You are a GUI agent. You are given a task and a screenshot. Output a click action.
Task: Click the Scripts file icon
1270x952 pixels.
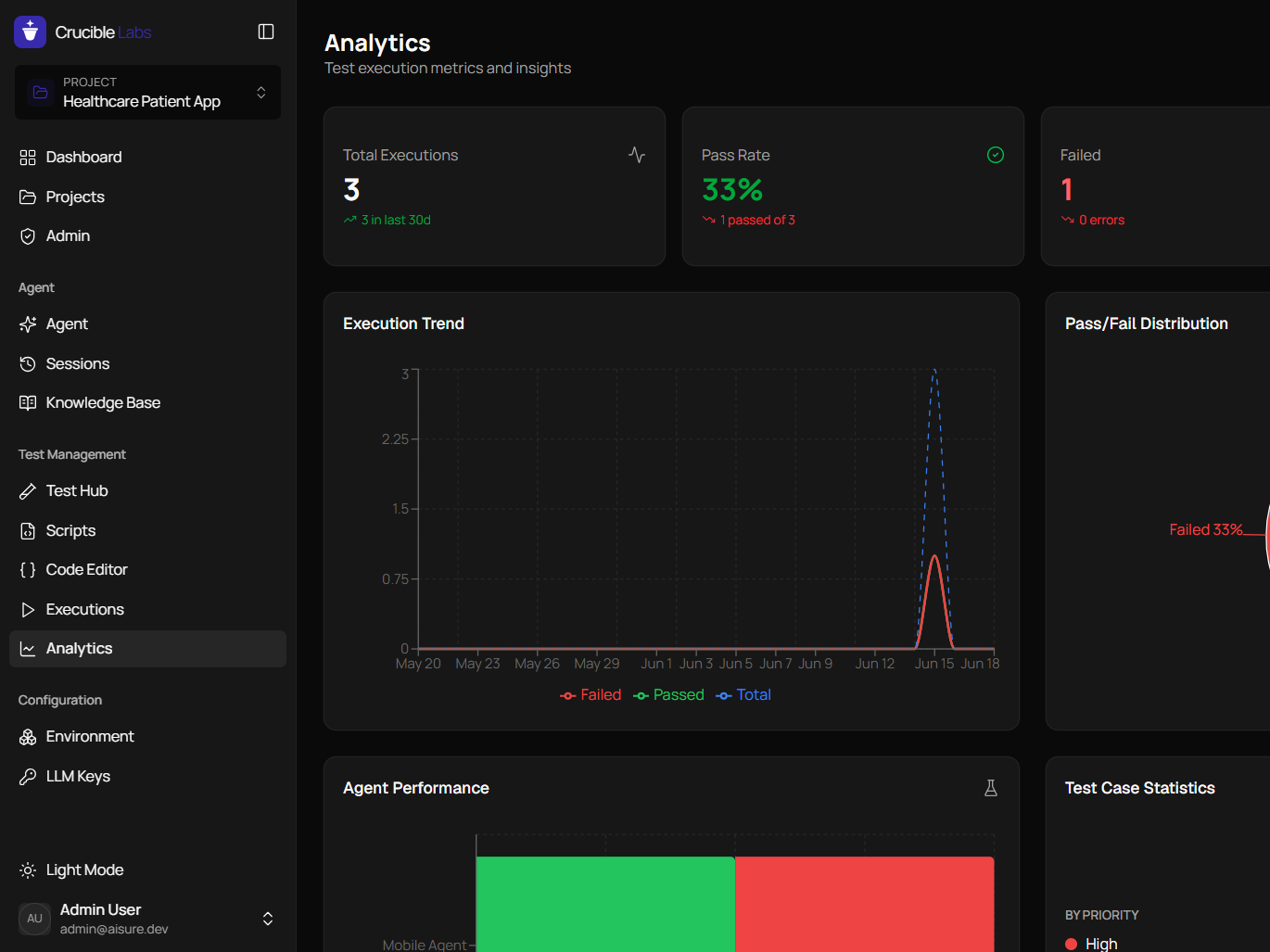[x=28, y=530]
